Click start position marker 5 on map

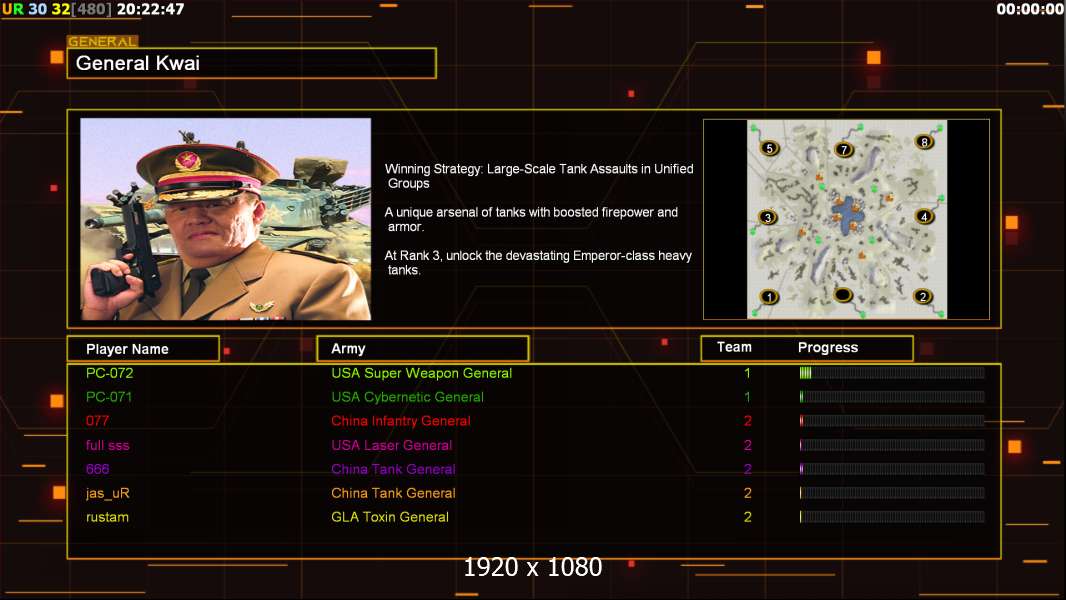tap(769, 148)
